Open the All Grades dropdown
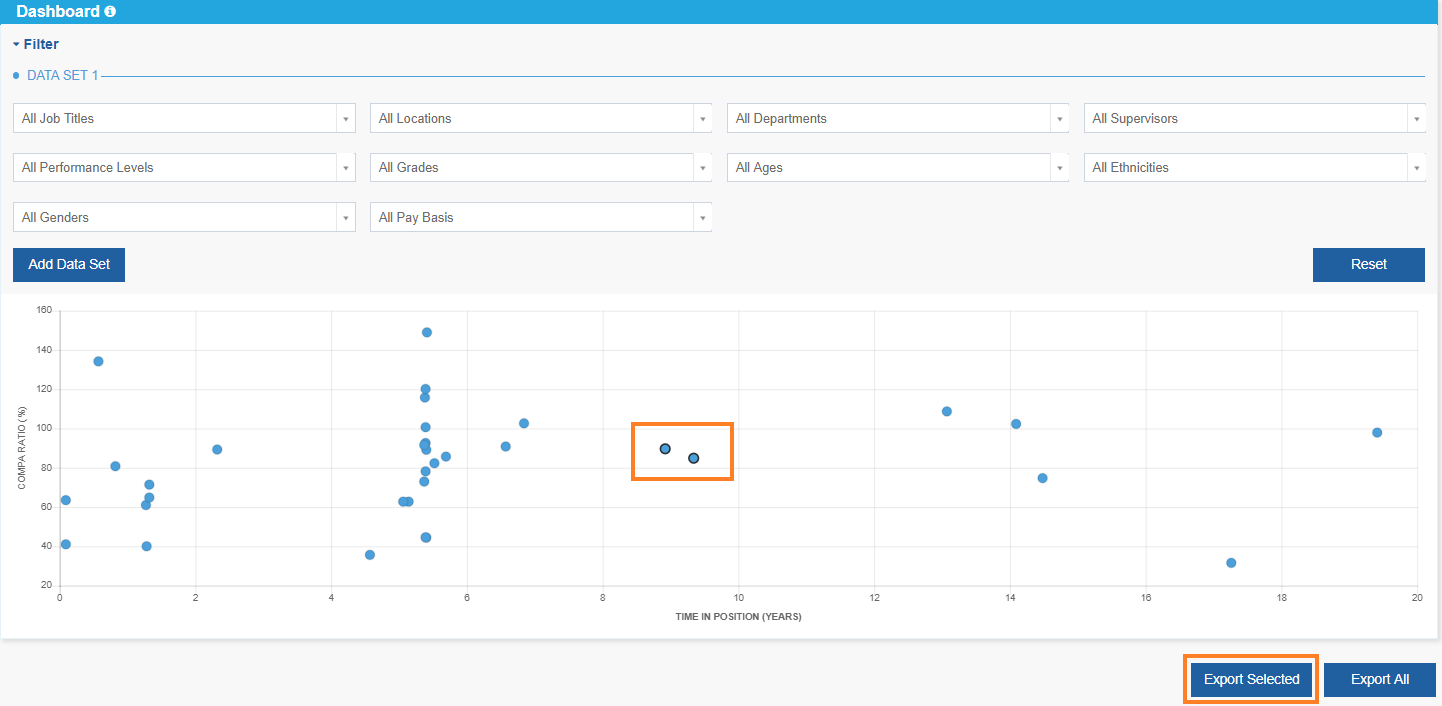The width and height of the screenshot is (1442, 706). [703, 167]
